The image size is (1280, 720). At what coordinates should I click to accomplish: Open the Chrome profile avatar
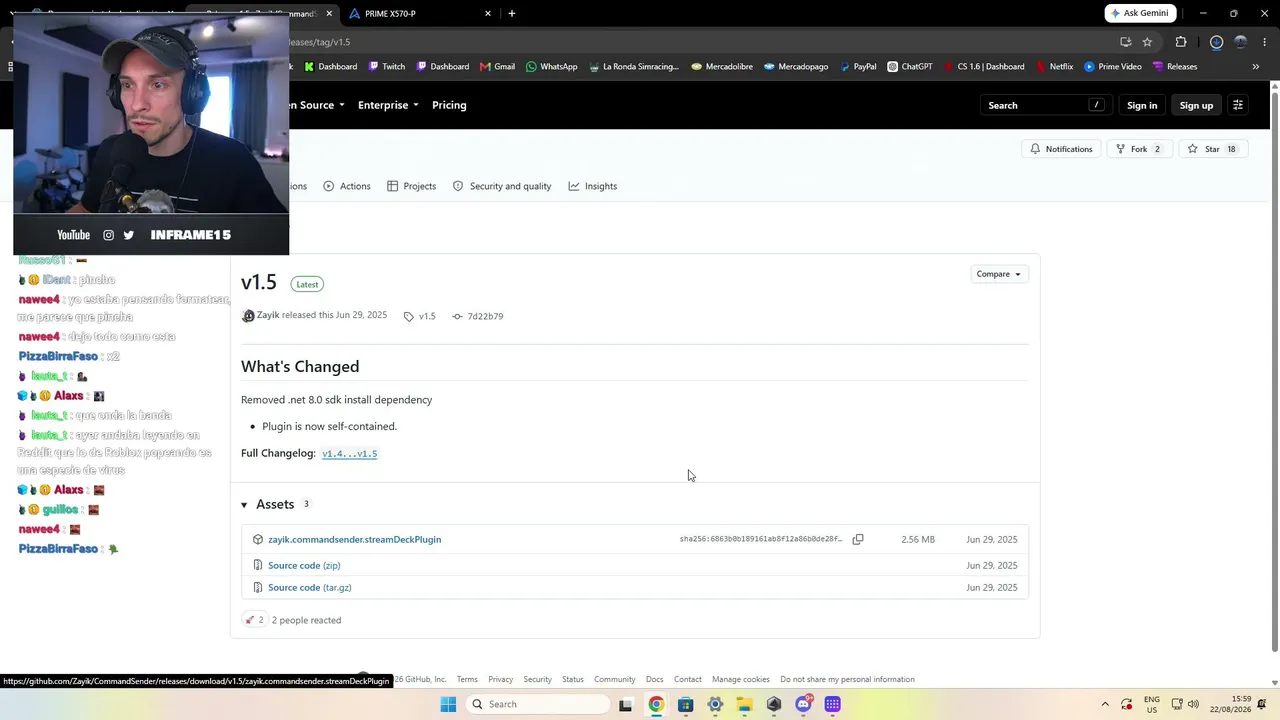(1241, 42)
